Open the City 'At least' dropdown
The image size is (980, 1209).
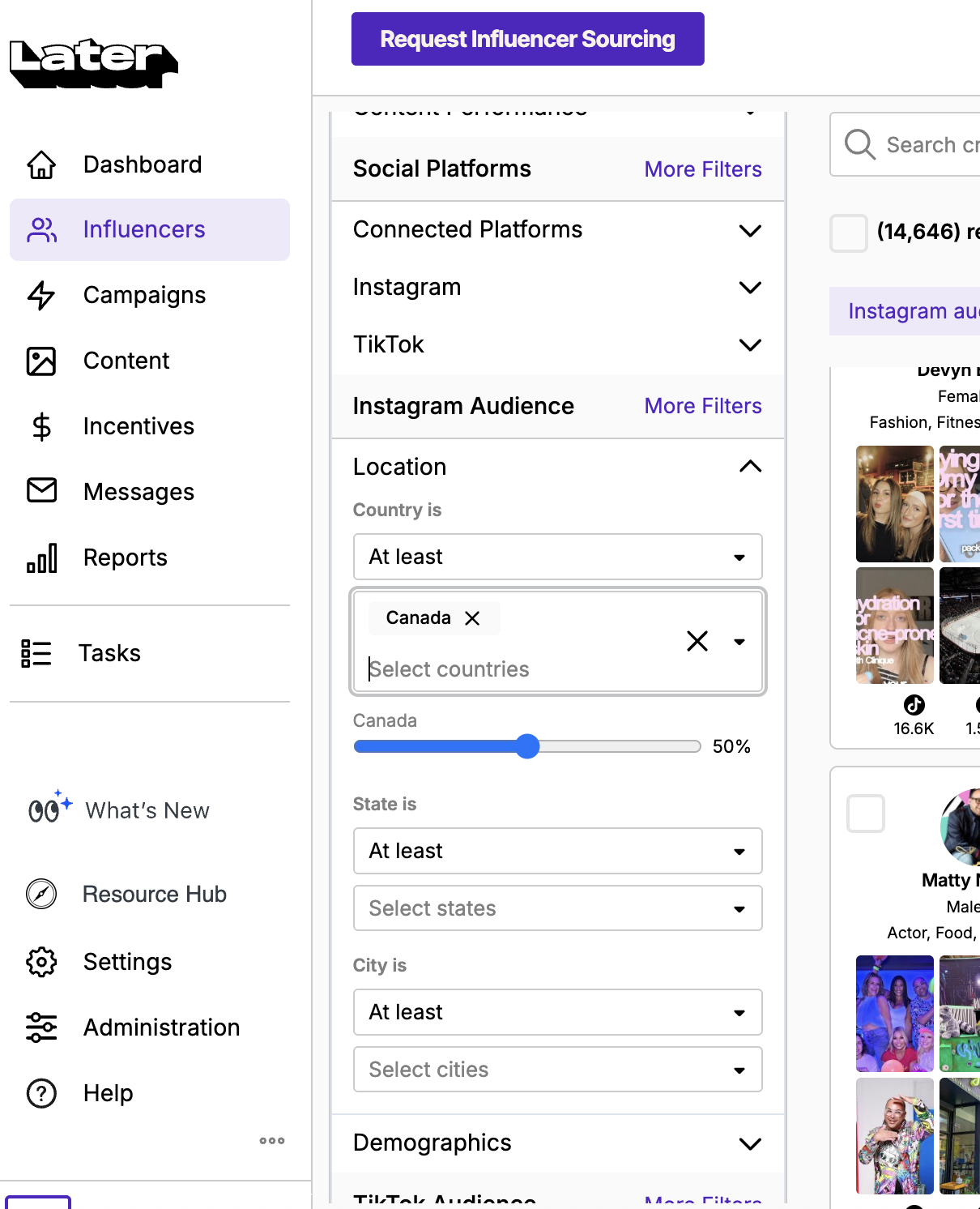(x=558, y=1012)
